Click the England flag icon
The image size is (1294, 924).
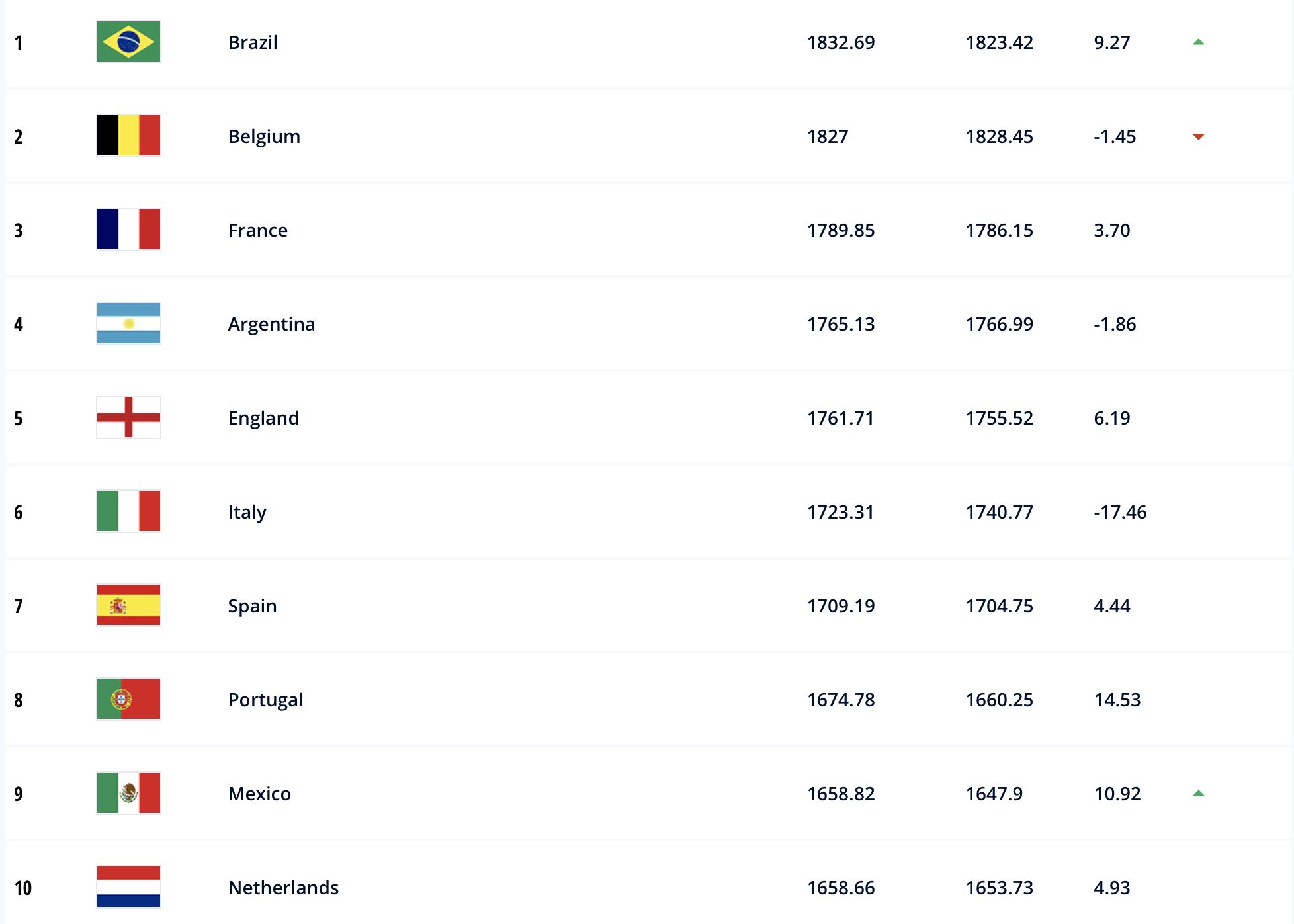(128, 417)
